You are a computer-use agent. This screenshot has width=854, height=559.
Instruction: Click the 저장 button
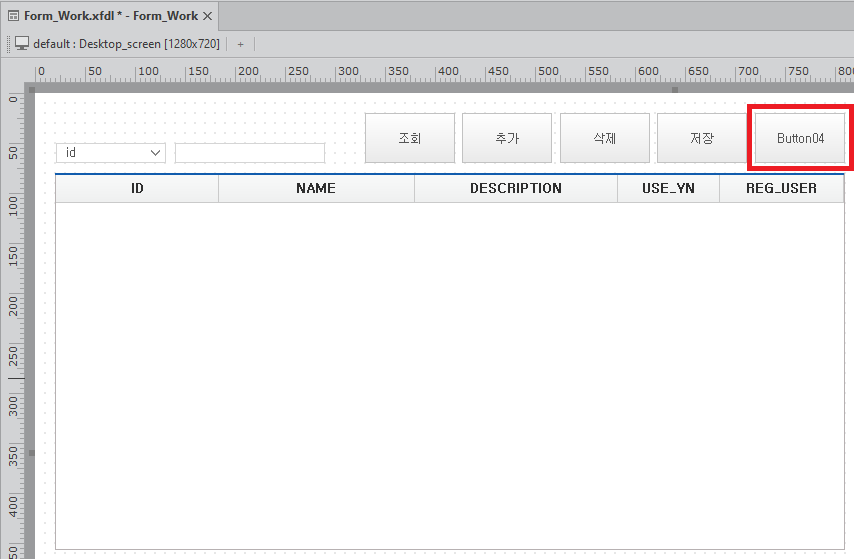(702, 138)
